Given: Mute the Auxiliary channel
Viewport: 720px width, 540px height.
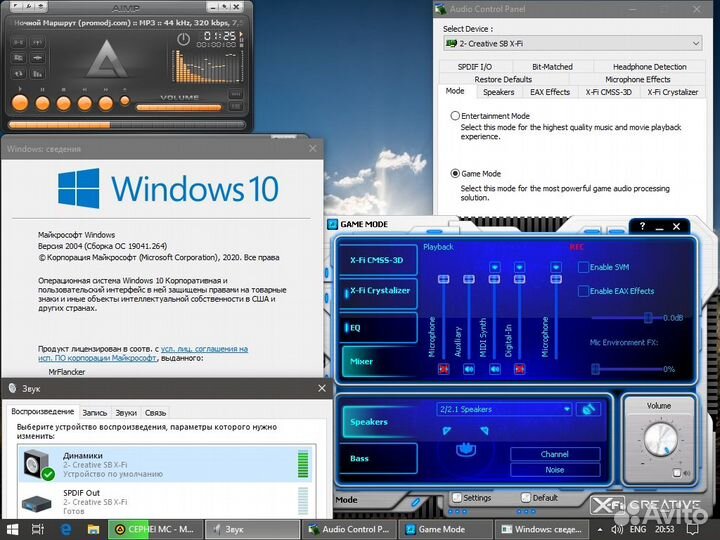Looking at the screenshot, I should [x=469, y=369].
